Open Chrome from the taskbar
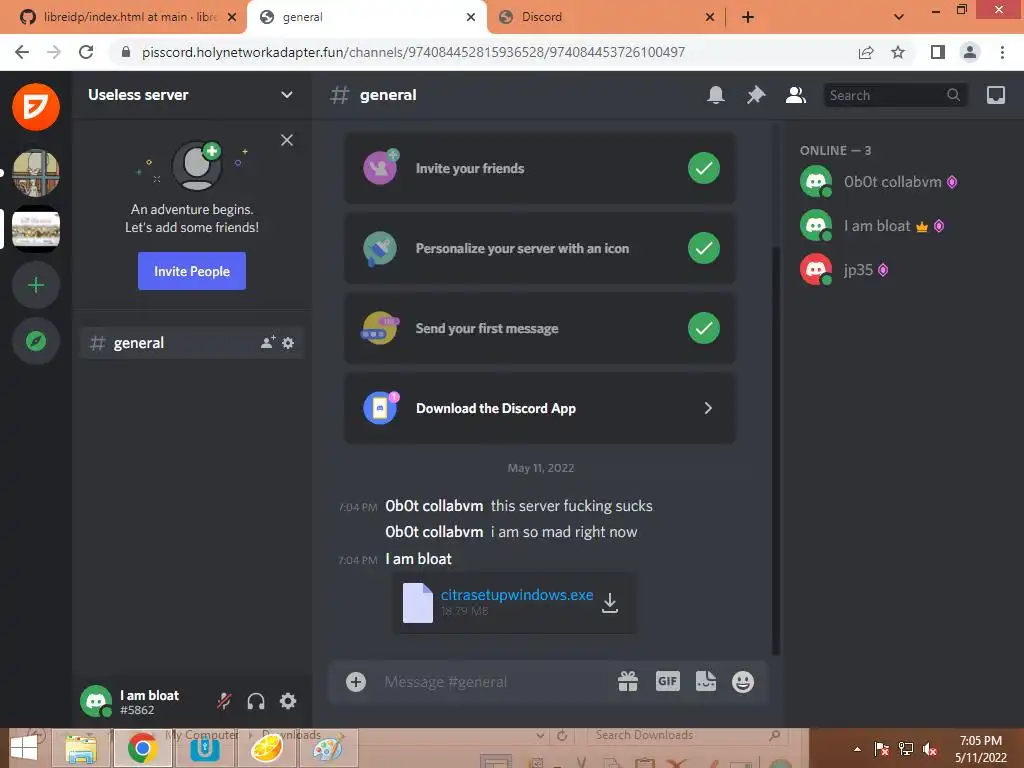Viewport: 1024px width, 768px height. click(x=143, y=748)
